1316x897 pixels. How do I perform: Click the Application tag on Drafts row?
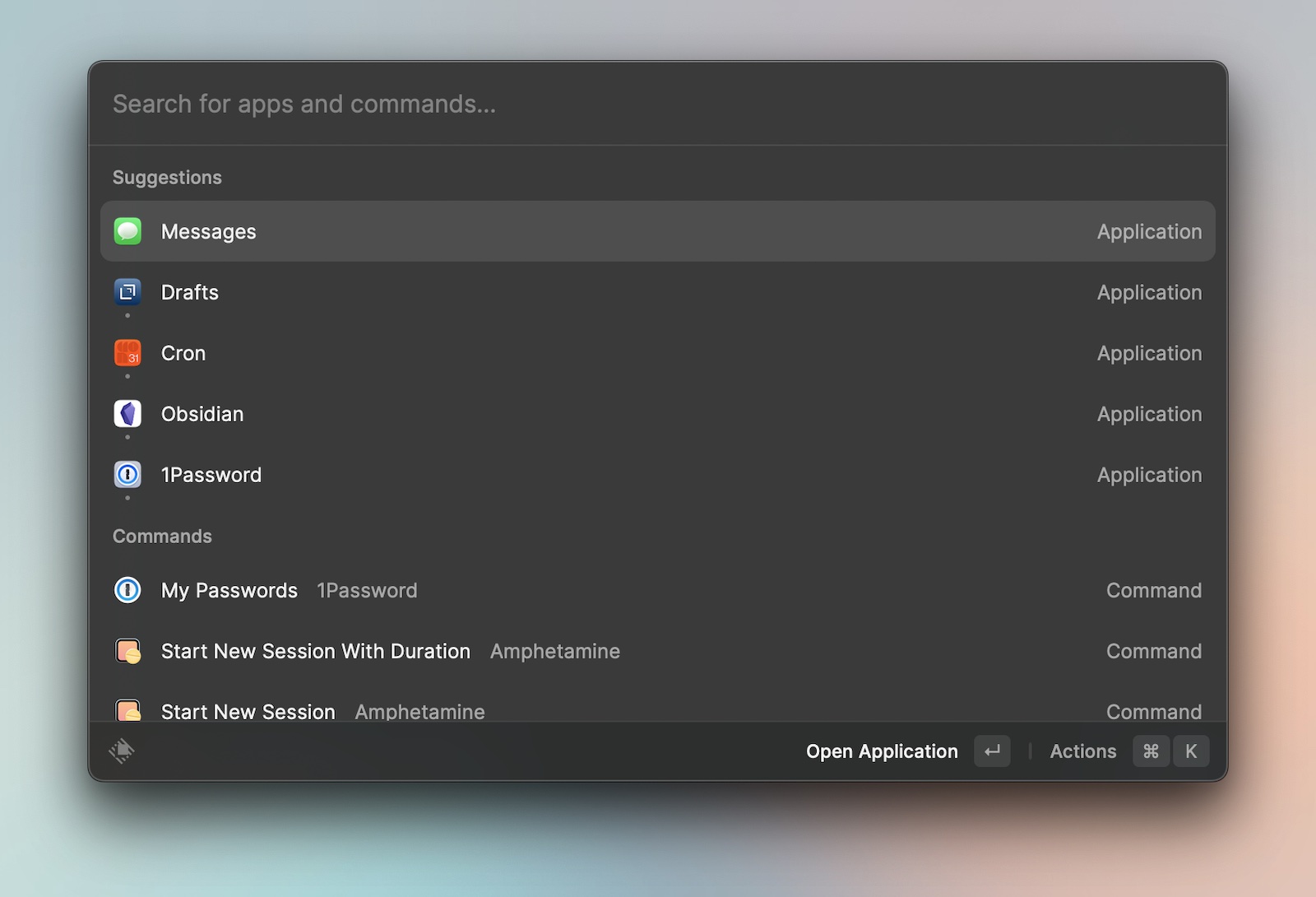pyautogui.click(x=1149, y=293)
